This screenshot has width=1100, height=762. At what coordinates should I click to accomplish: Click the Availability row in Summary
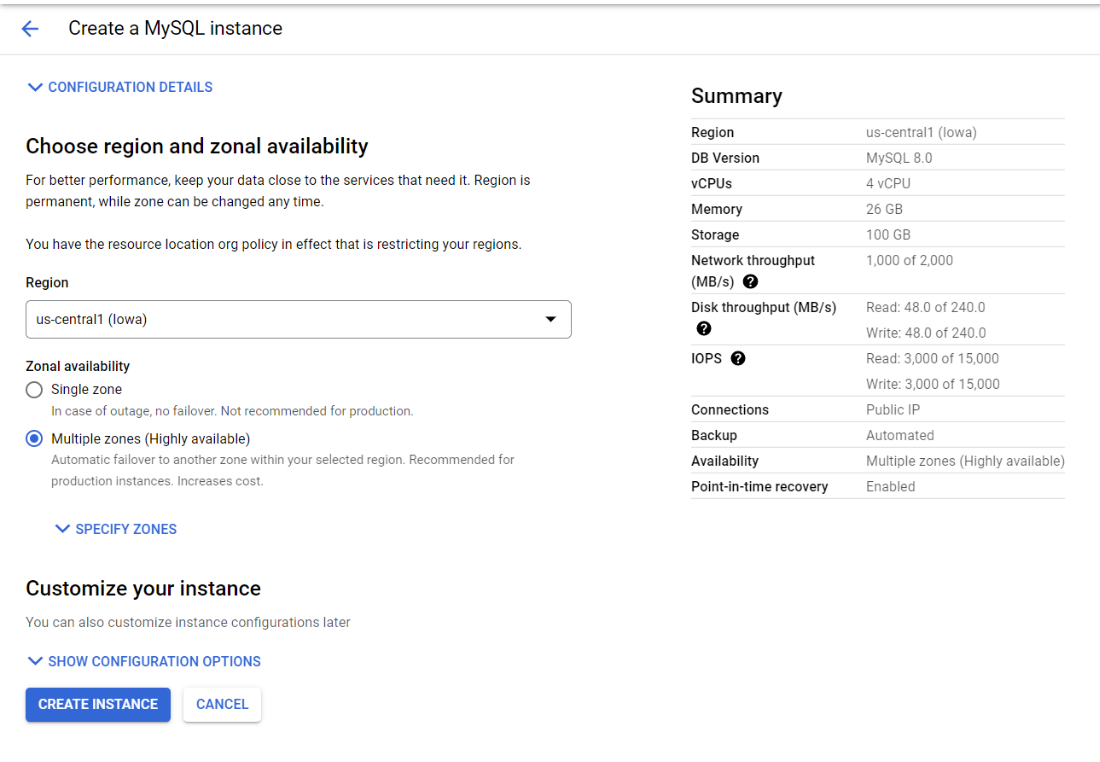[877, 461]
